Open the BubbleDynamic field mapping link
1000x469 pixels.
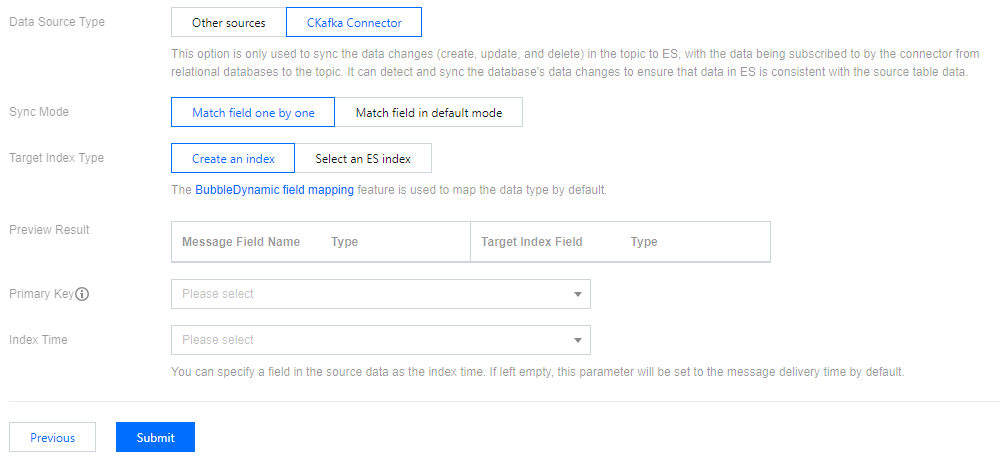(x=274, y=189)
